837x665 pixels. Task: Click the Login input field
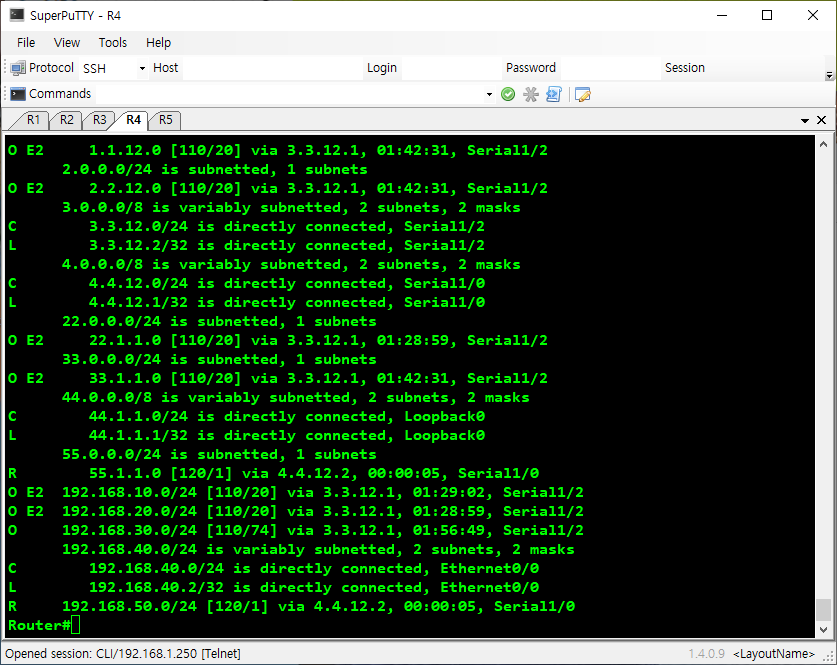(451, 68)
